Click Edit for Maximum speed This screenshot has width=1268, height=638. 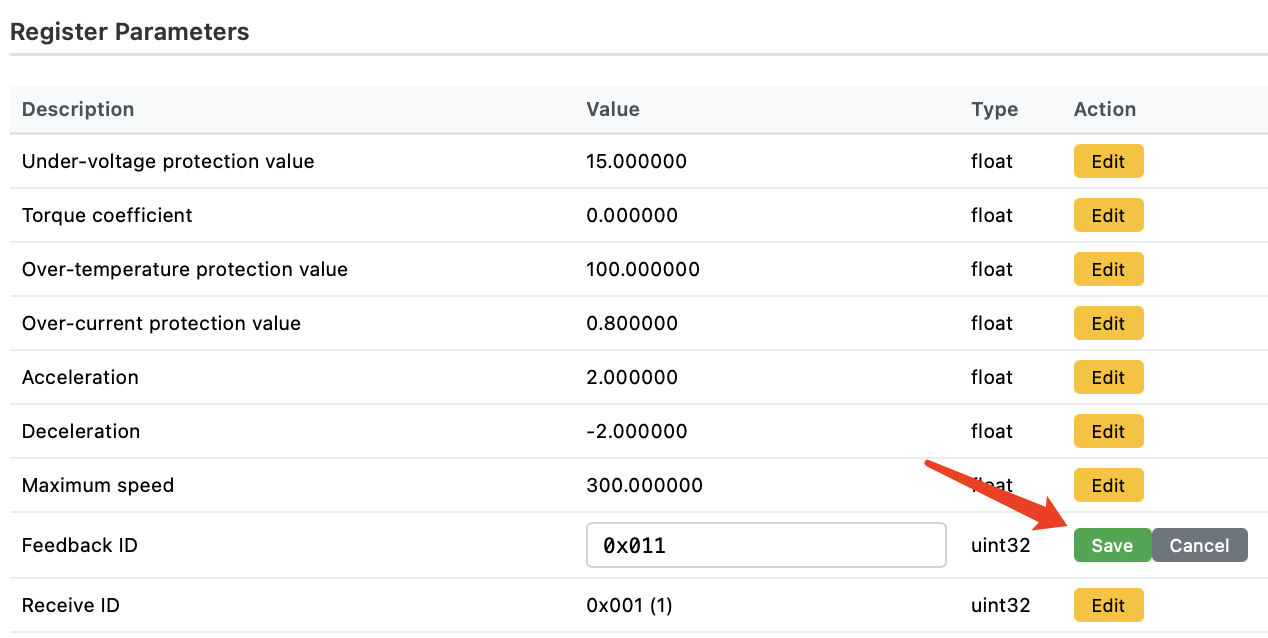tap(1108, 485)
